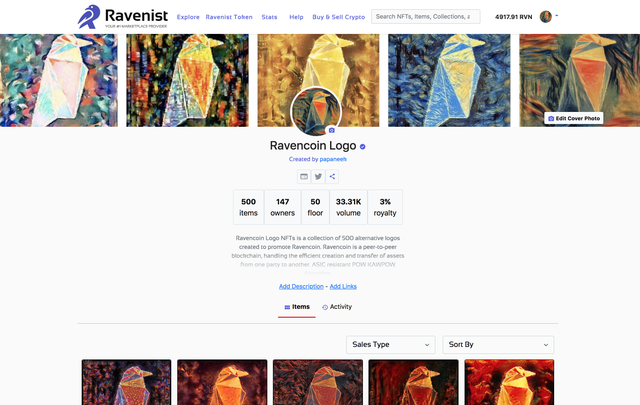
Task: Click the Created by papaneek link
Action: click(318, 159)
